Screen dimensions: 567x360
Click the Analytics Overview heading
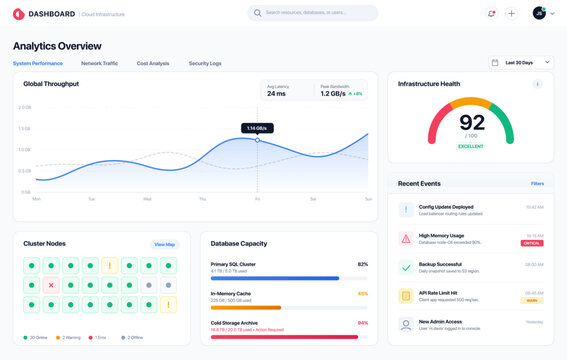pyautogui.click(x=57, y=46)
